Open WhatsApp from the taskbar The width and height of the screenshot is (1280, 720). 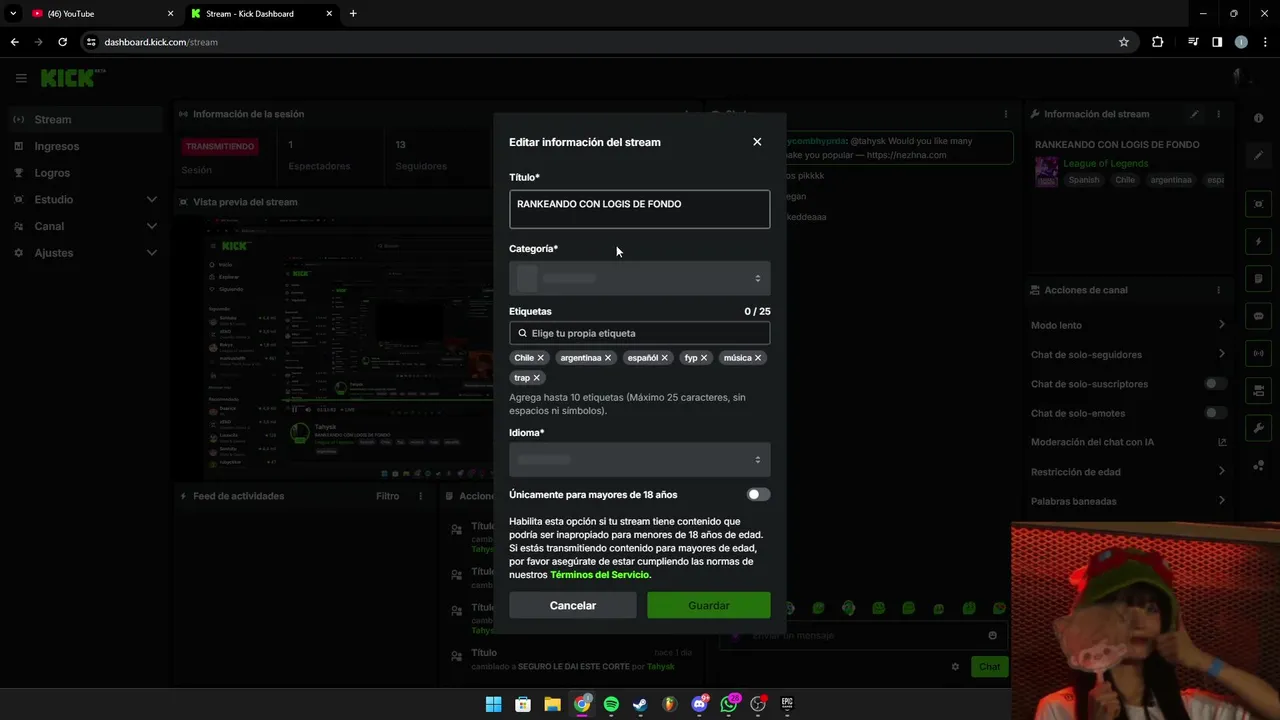[x=729, y=704]
